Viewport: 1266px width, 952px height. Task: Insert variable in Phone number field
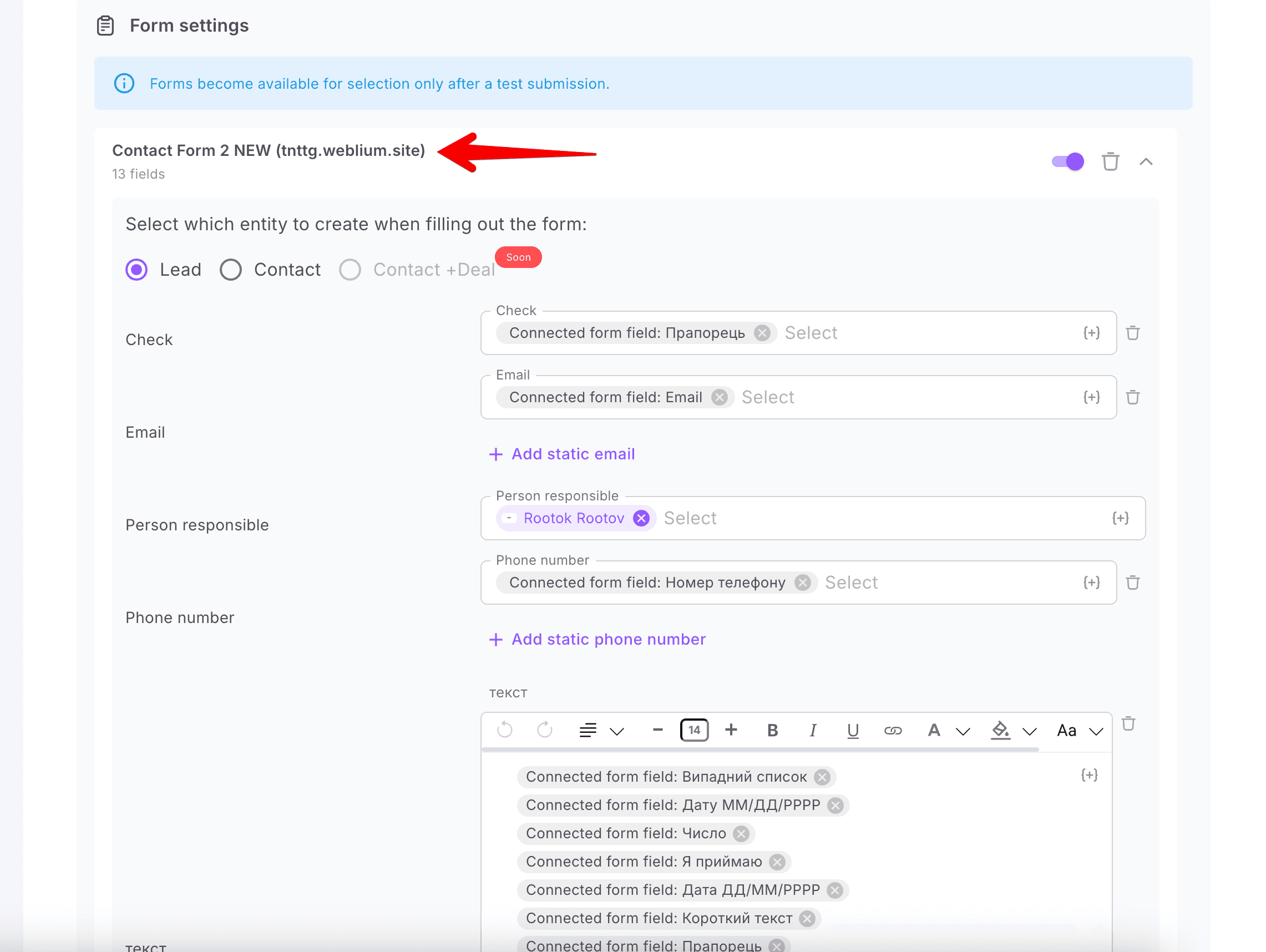(1091, 583)
